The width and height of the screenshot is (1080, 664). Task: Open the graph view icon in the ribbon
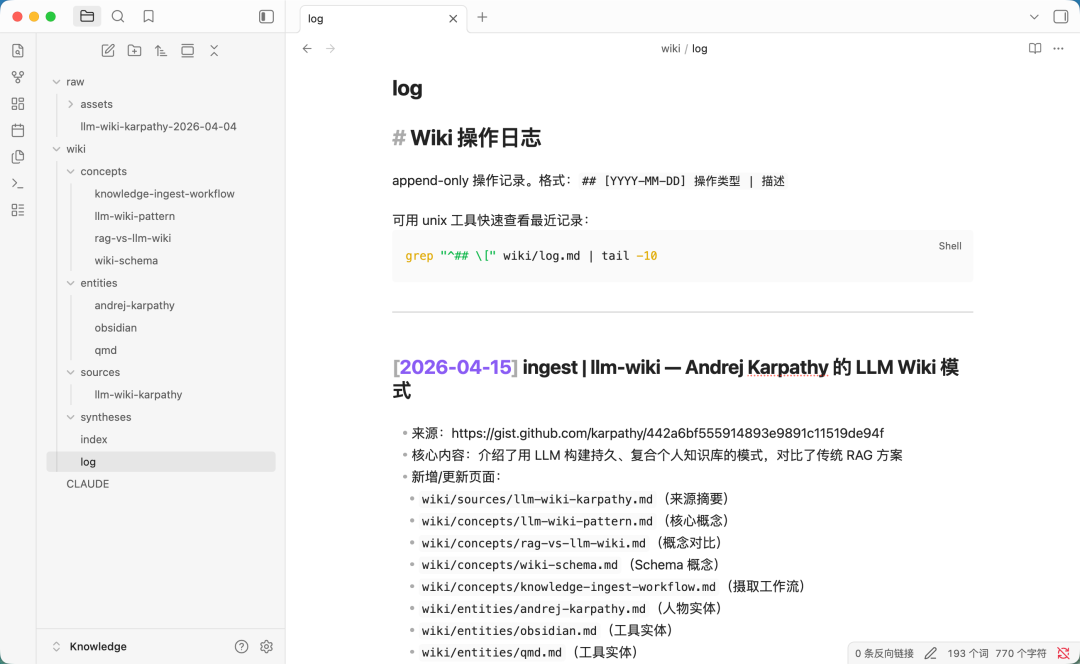click(18, 77)
